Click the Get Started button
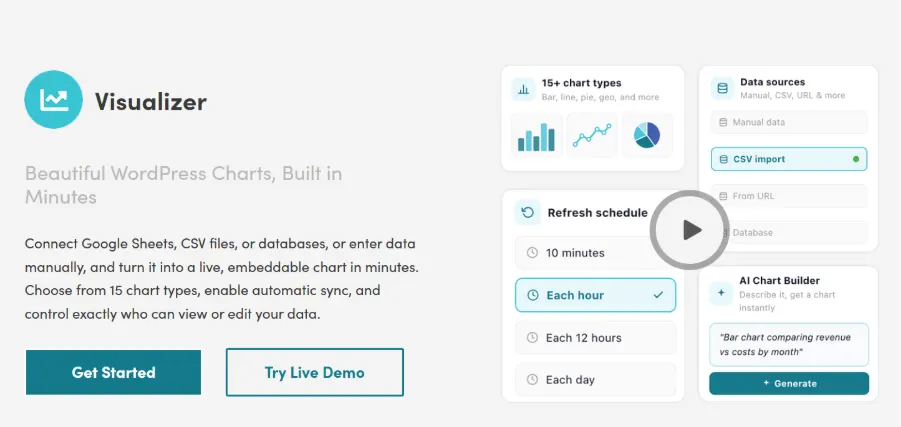 113,373
